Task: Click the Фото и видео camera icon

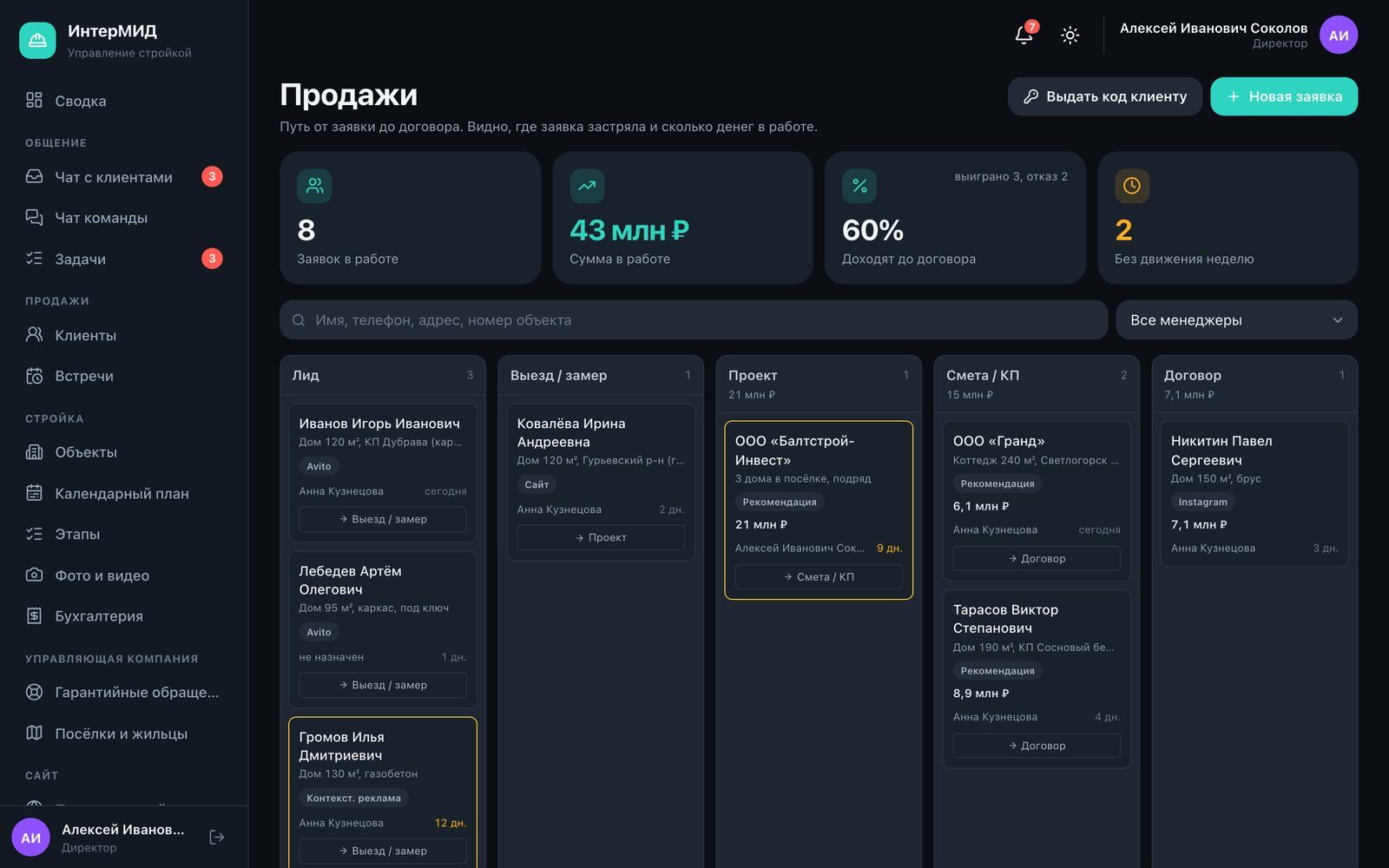Action: coord(34,575)
